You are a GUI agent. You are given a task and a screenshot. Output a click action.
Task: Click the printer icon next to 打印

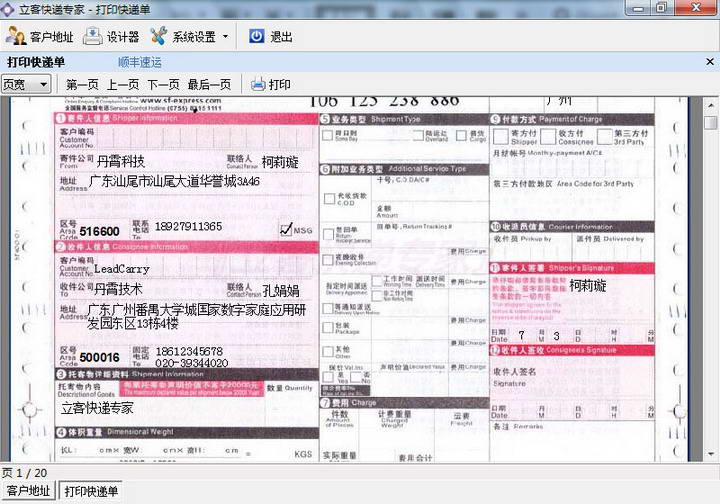(258, 84)
